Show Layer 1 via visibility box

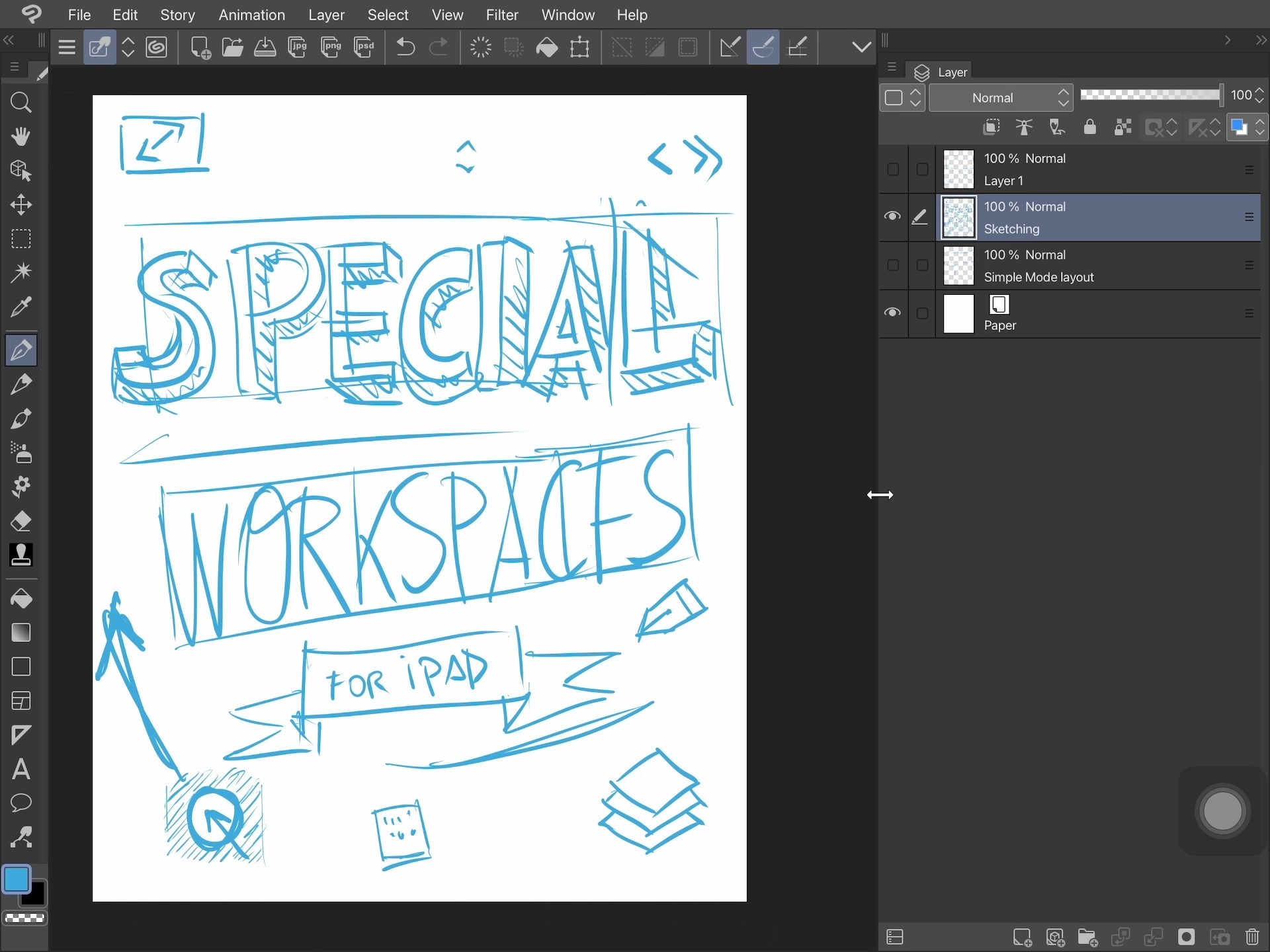pyautogui.click(x=892, y=169)
